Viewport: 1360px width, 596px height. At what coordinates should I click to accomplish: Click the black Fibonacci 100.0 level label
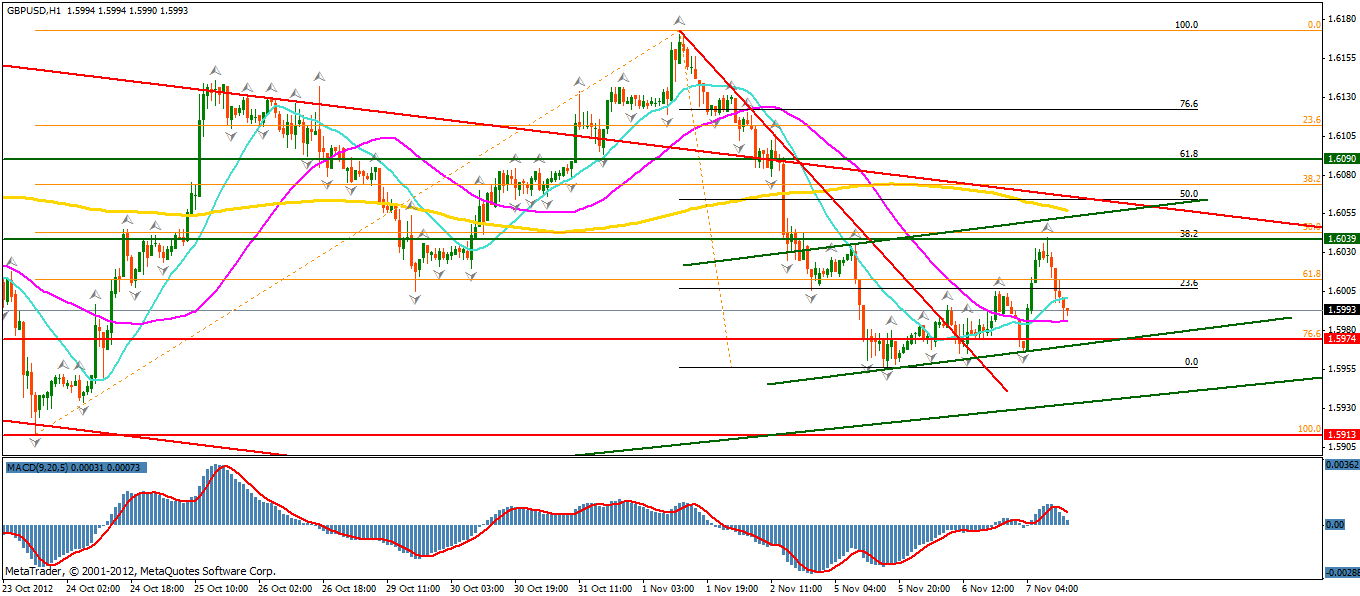point(1186,24)
